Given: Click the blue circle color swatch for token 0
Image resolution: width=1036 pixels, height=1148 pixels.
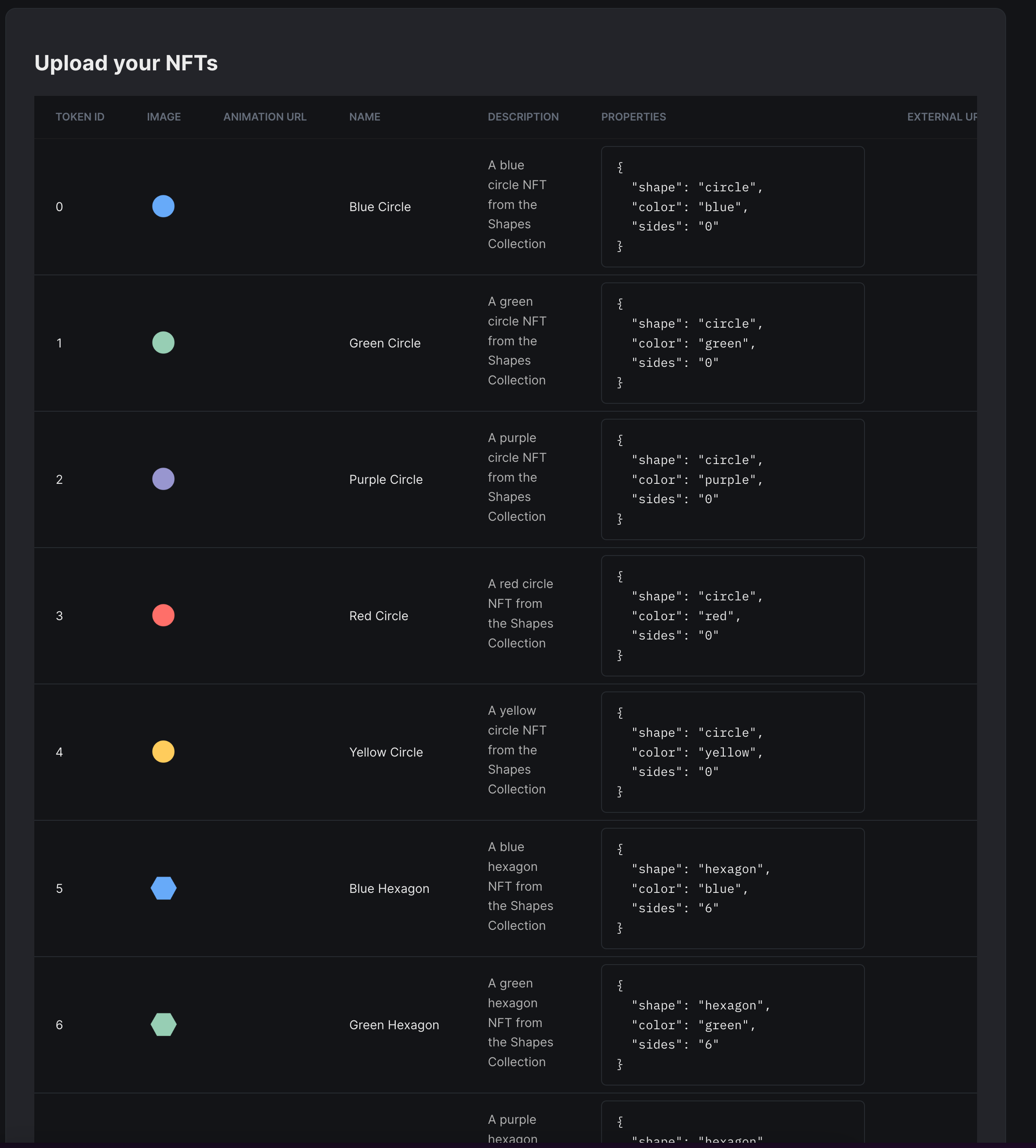Looking at the screenshot, I should click(x=164, y=206).
